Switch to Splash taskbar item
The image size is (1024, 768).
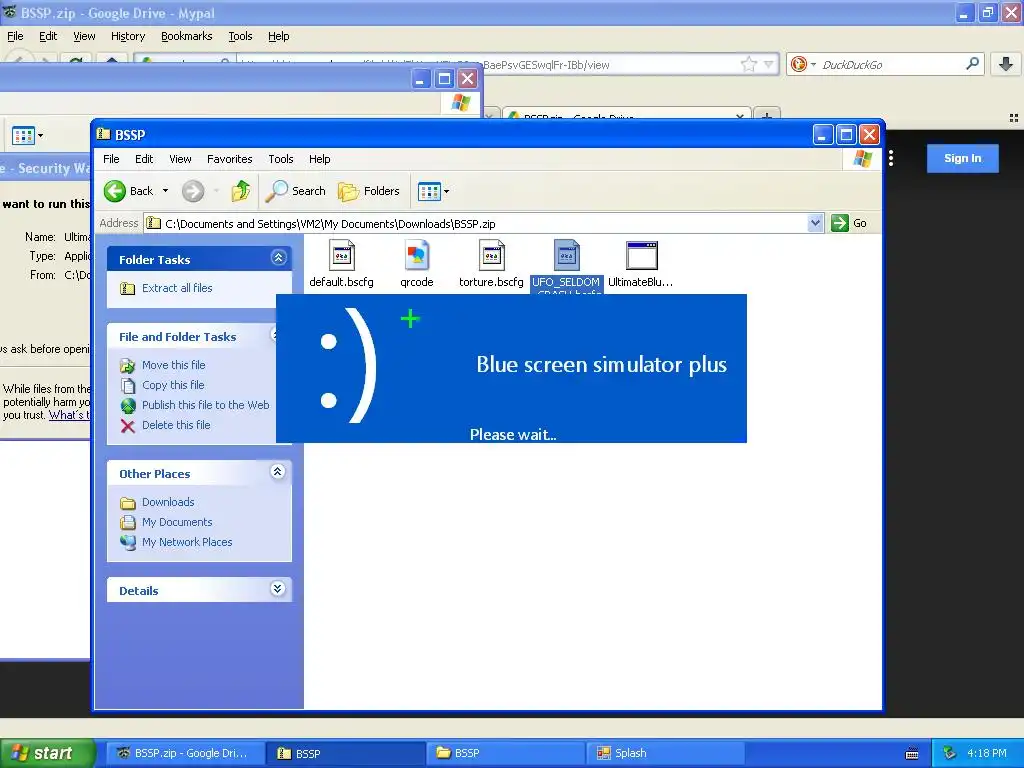click(x=666, y=753)
